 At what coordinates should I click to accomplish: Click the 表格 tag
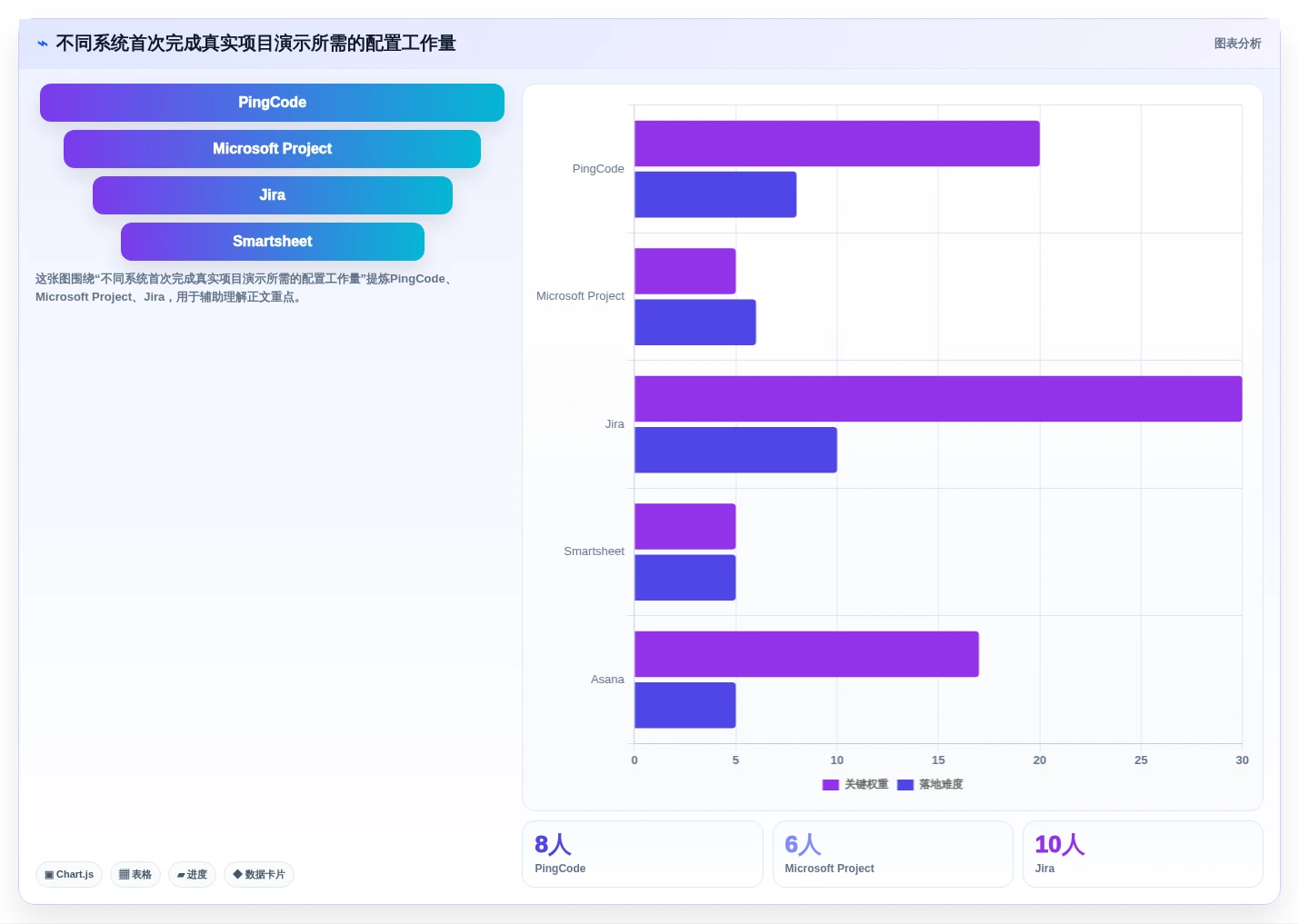(135, 875)
